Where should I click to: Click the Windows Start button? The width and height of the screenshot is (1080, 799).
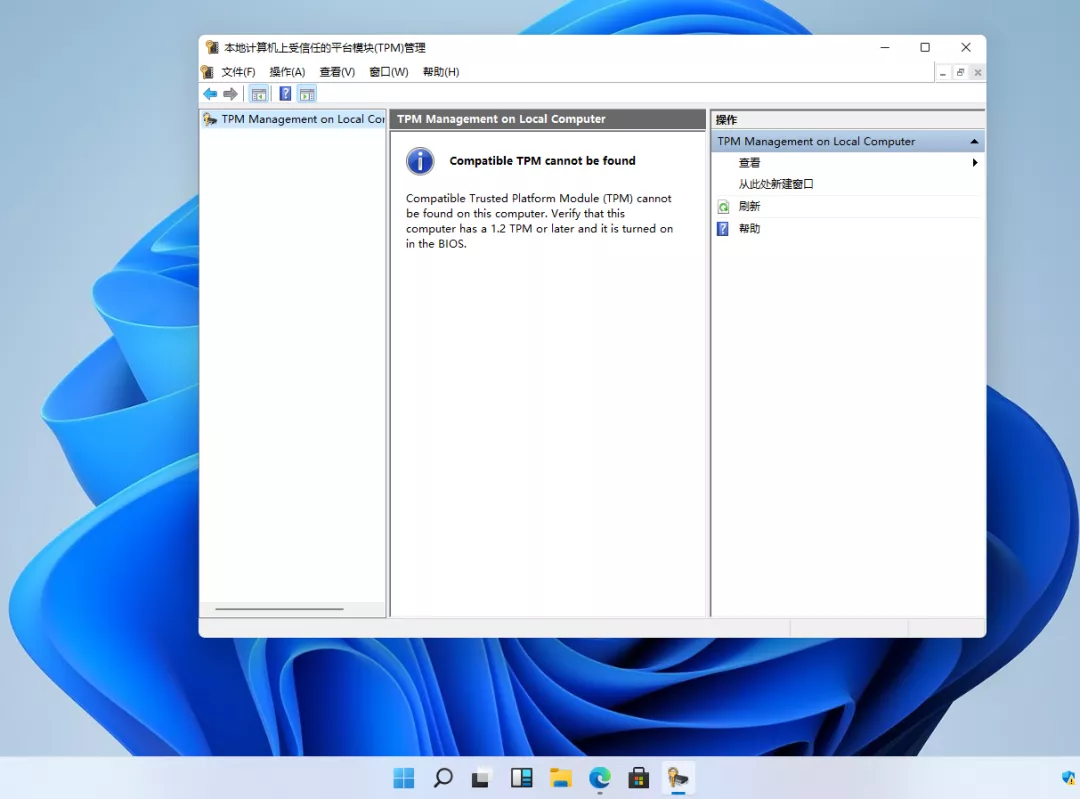point(403,778)
